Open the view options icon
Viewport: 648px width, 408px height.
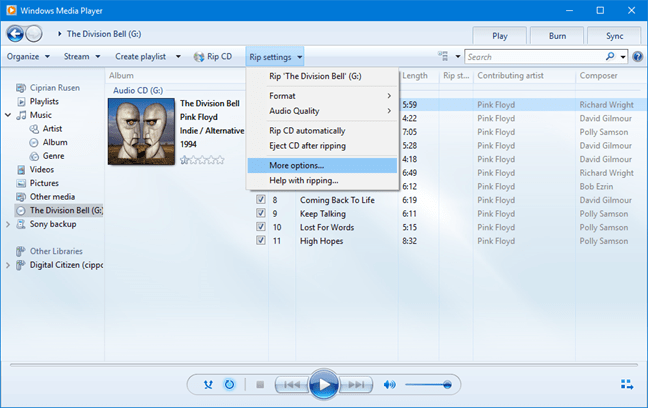(x=443, y=56)
